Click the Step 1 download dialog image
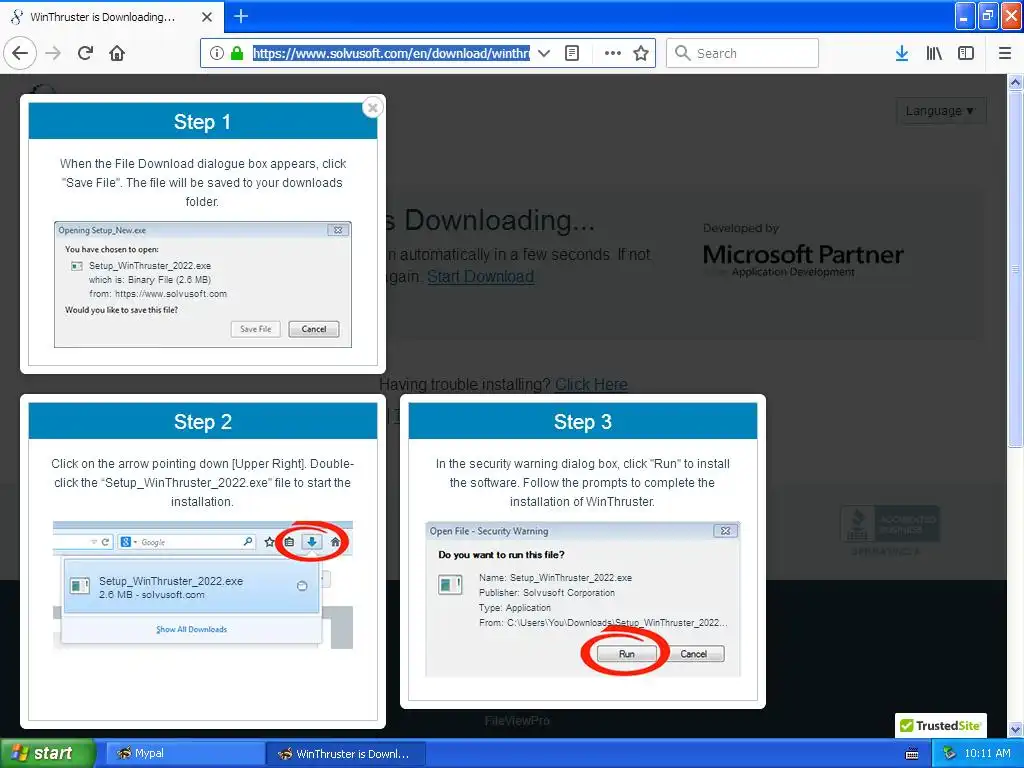The height and width of the screenshot is (768, 1024). click(202, 284)
